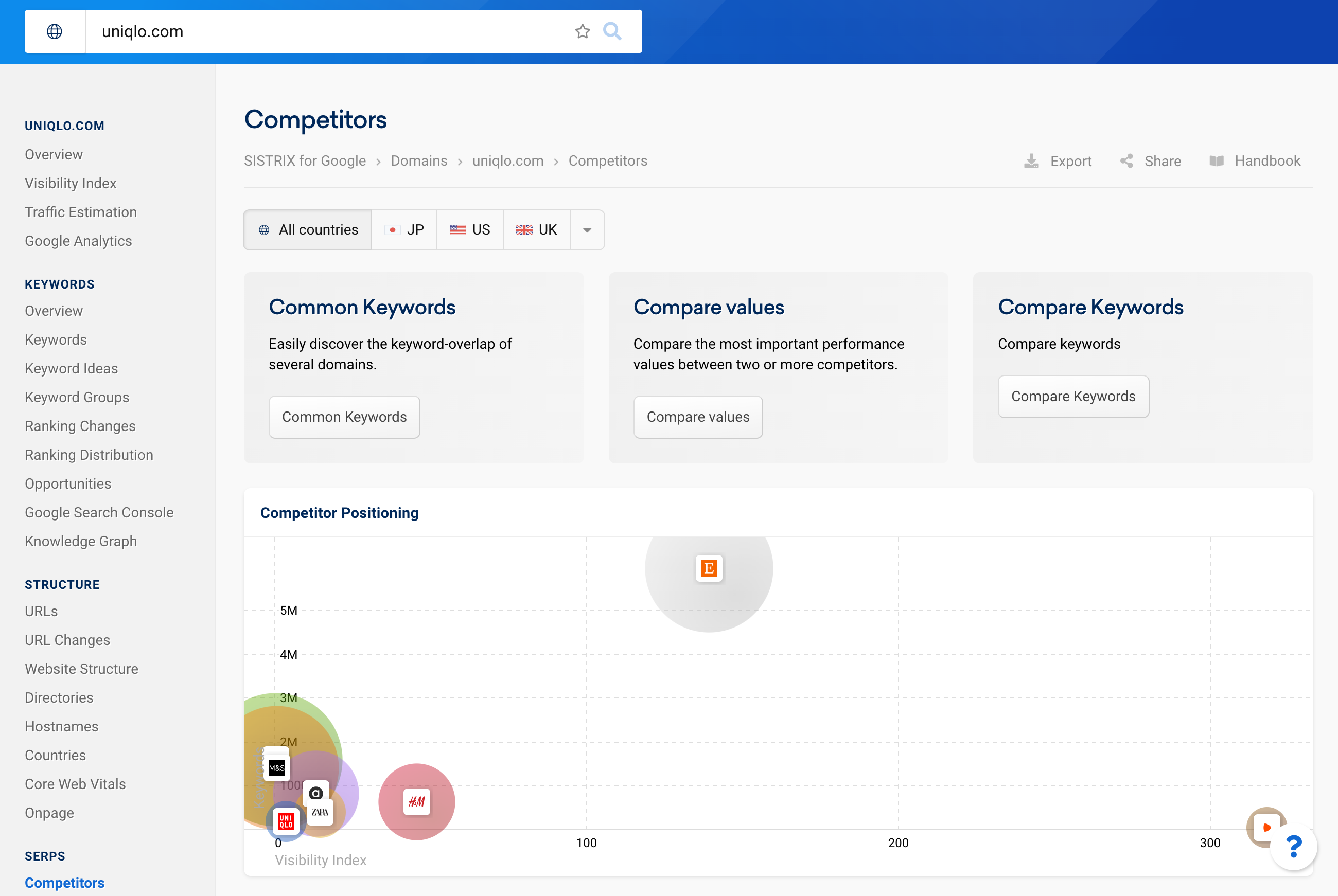This screenshot has width=1338, height=896.
Task: Open the SISTRIX for Google breadcrumb
Action: pyautogui.click(x=305, y=161)
